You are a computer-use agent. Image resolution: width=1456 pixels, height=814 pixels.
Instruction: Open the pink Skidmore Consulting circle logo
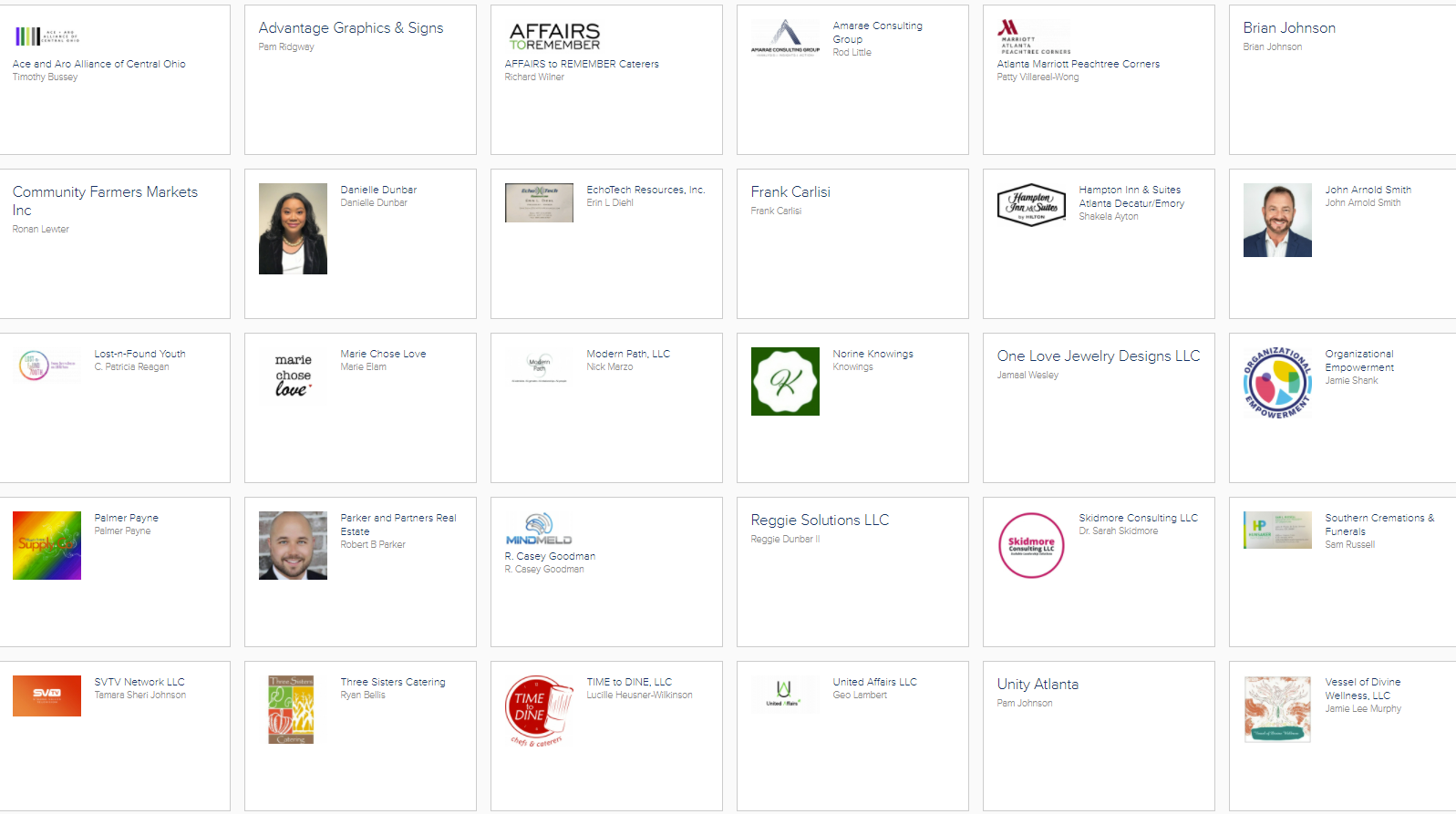[x=1031, y=545]
